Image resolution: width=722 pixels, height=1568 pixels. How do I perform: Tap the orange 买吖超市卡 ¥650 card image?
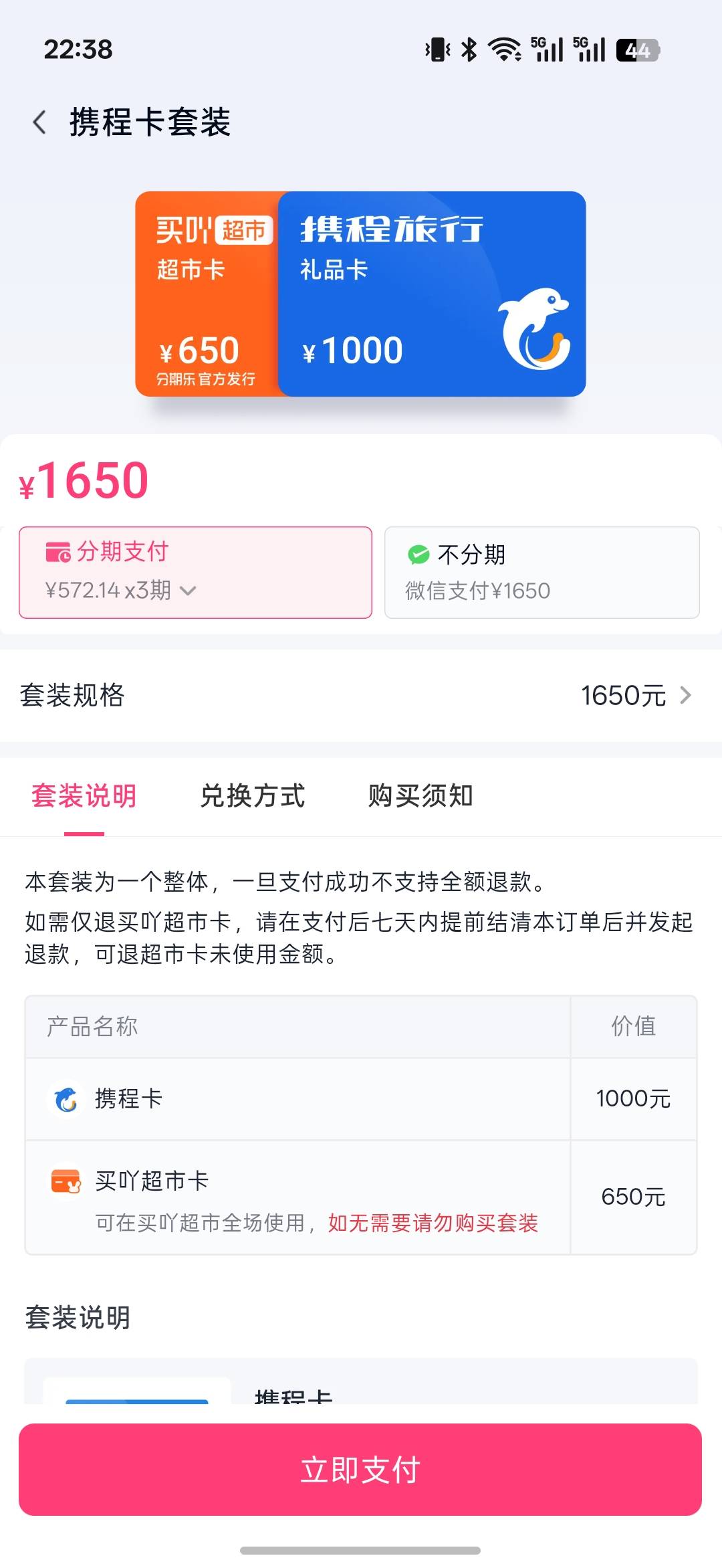click(x=207, y=294)
